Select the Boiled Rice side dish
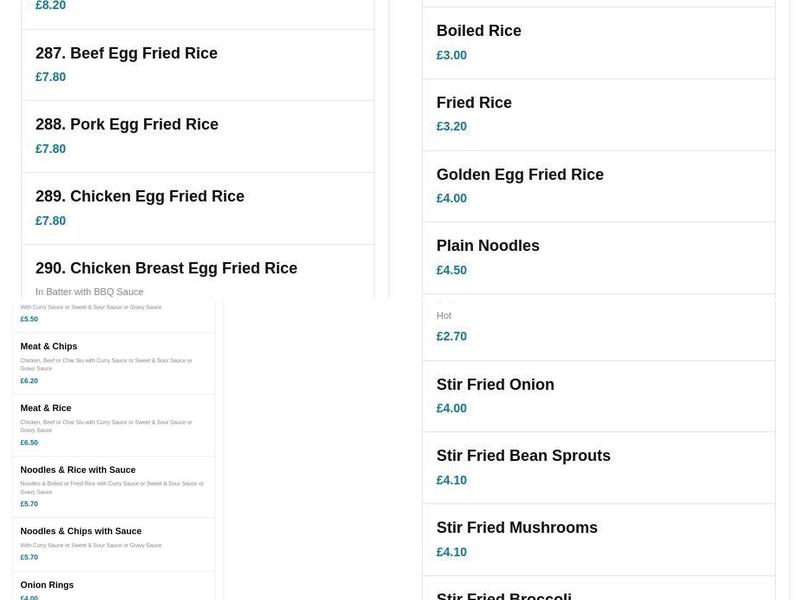This screenshot has width=800, height=600. click(x=478, y=30)
